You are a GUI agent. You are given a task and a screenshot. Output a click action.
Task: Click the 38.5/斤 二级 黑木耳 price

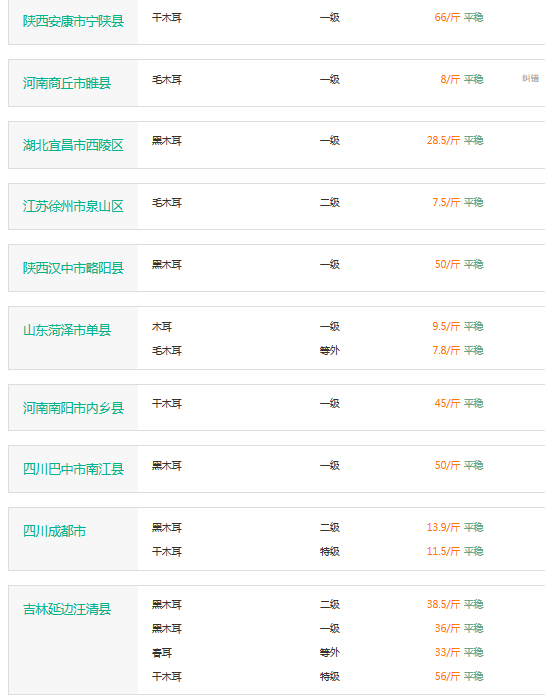[x=443, y=605]
